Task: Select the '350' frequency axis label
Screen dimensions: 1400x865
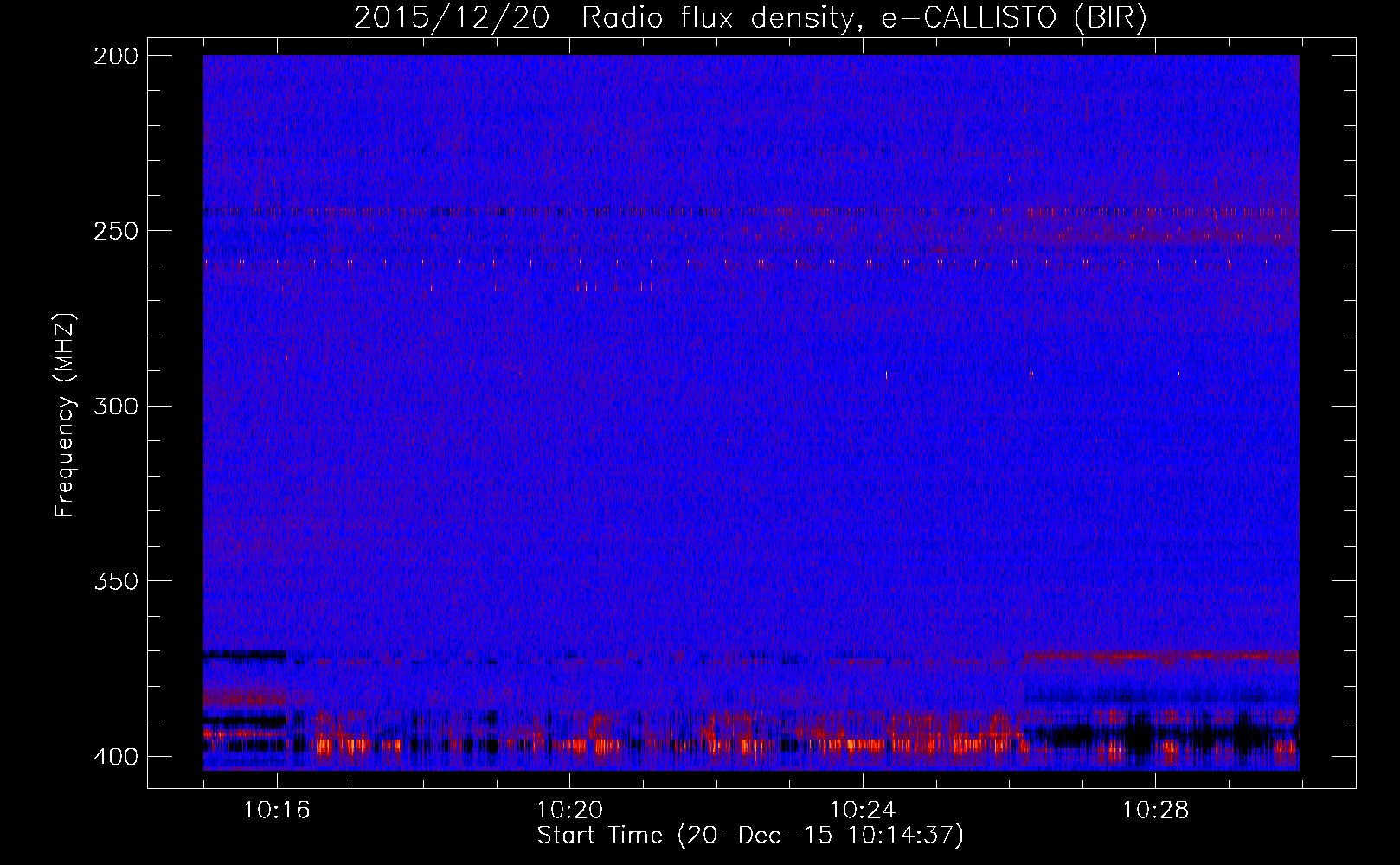Action: [116, 581]
